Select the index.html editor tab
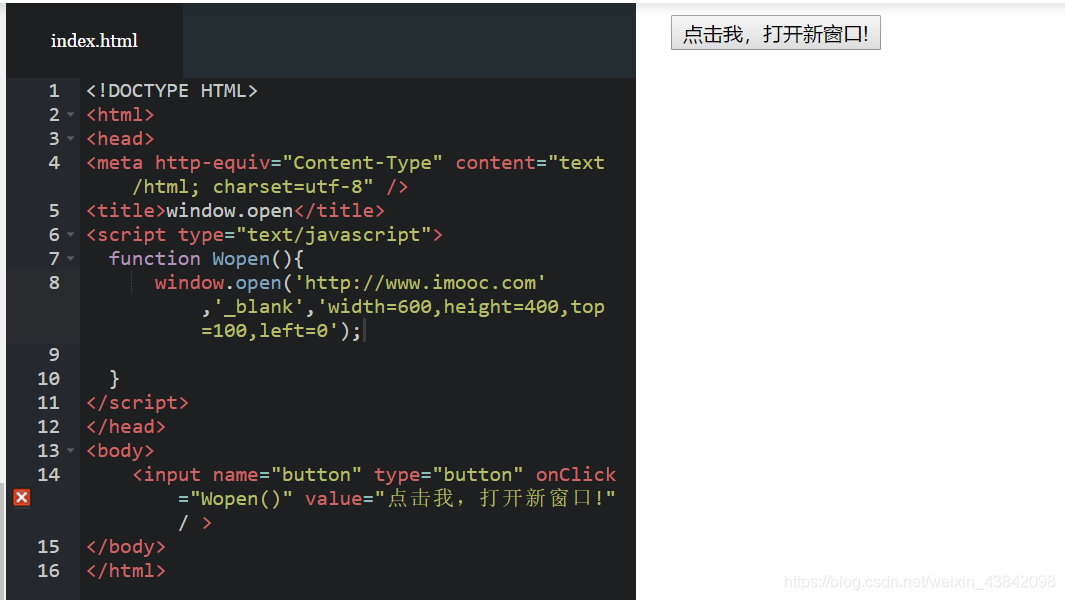The height and width of the screenshot is (600, 1065). 94,41
